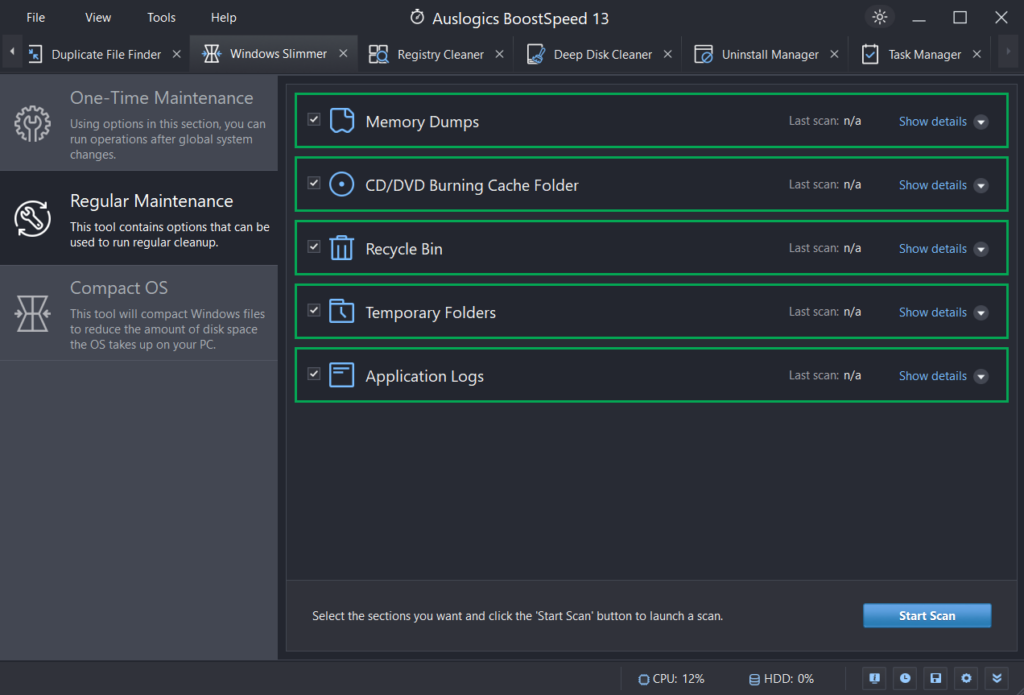This screenshot has height=695, width=1024.
Task: Open the system information monitor icon
Action: (874, 678)
